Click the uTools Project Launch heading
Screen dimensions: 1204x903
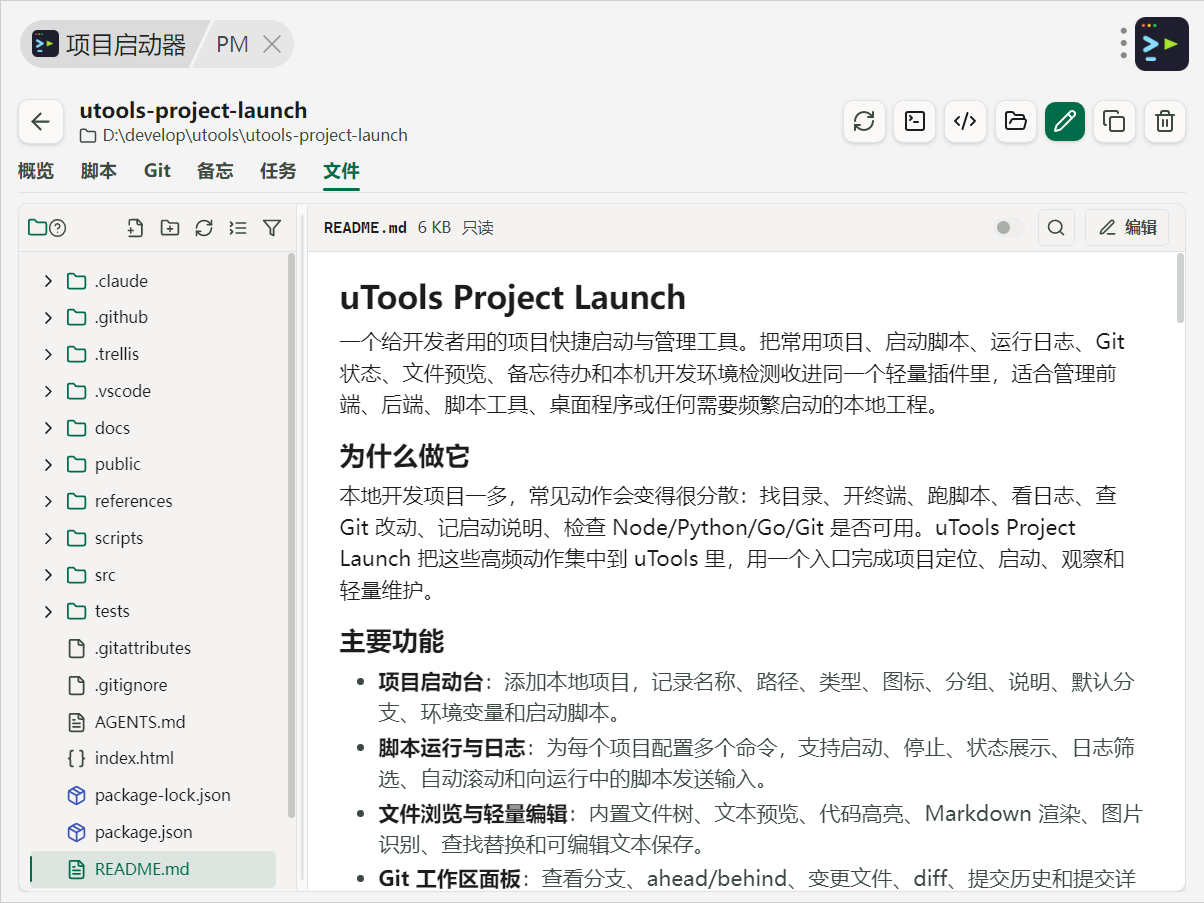[513, 298]
